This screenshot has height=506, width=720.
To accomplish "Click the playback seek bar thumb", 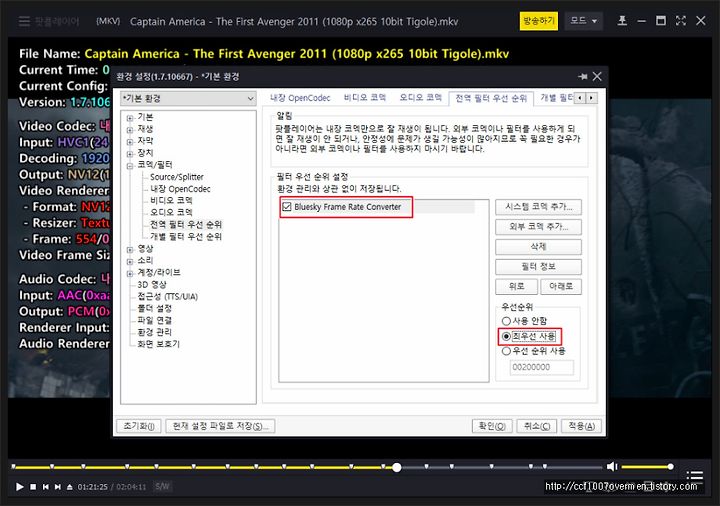I will coord(397,467).
